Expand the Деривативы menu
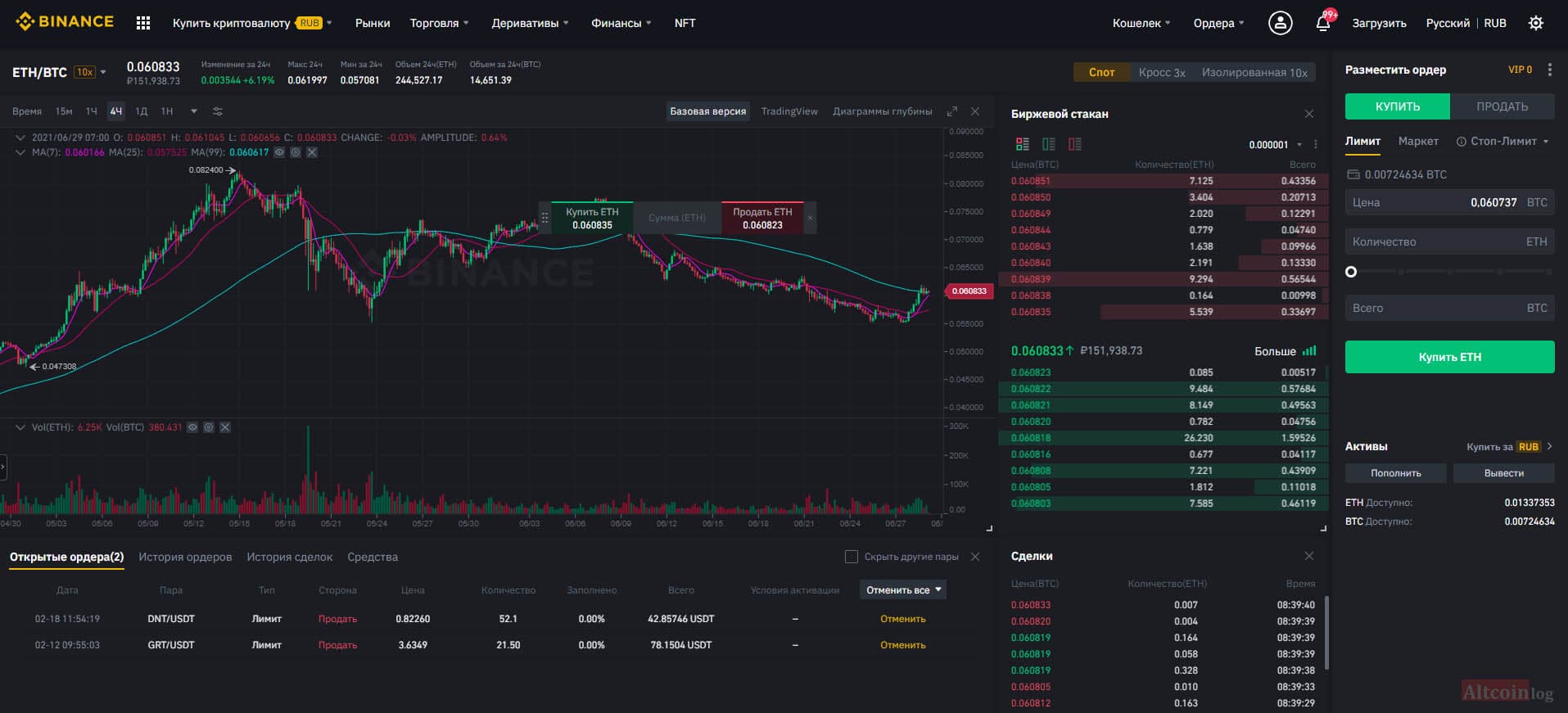Screen dimensions: 1568x713 click(x=530, y=23)
